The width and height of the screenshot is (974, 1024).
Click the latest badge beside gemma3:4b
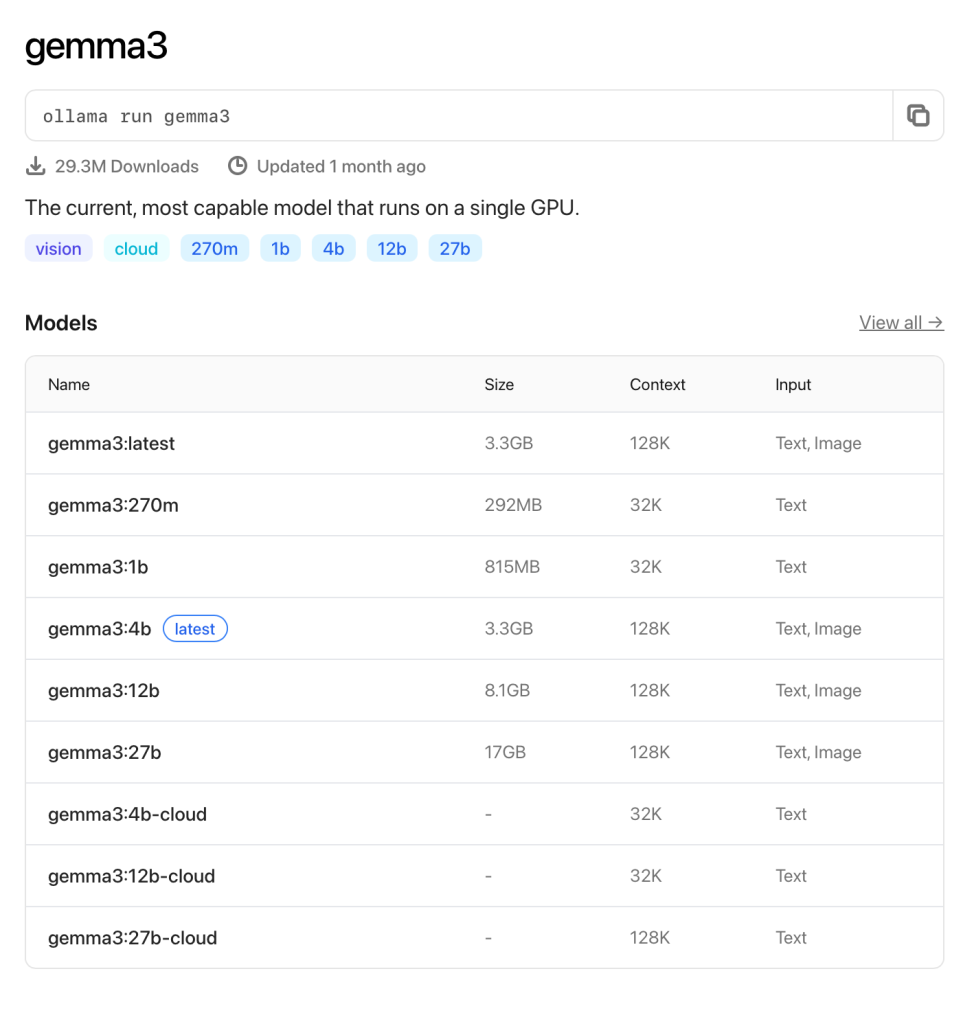tap(195, 629)
